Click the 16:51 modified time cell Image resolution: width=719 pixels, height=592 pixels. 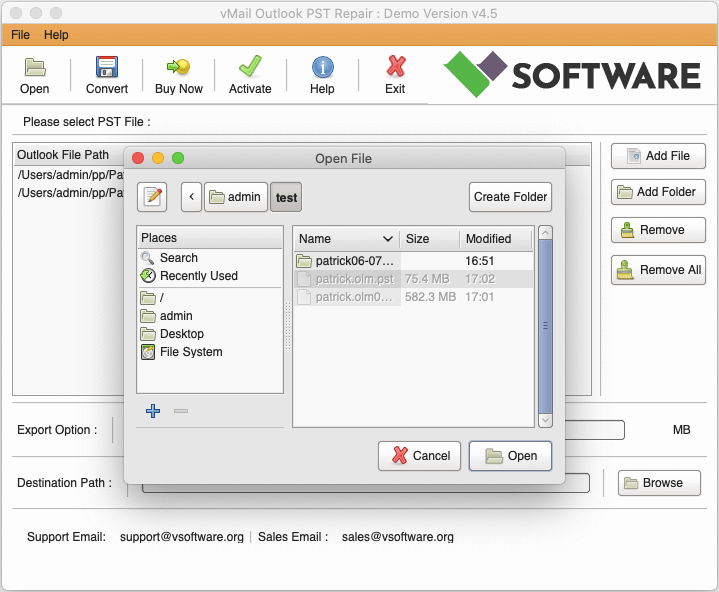pos(480,261)
